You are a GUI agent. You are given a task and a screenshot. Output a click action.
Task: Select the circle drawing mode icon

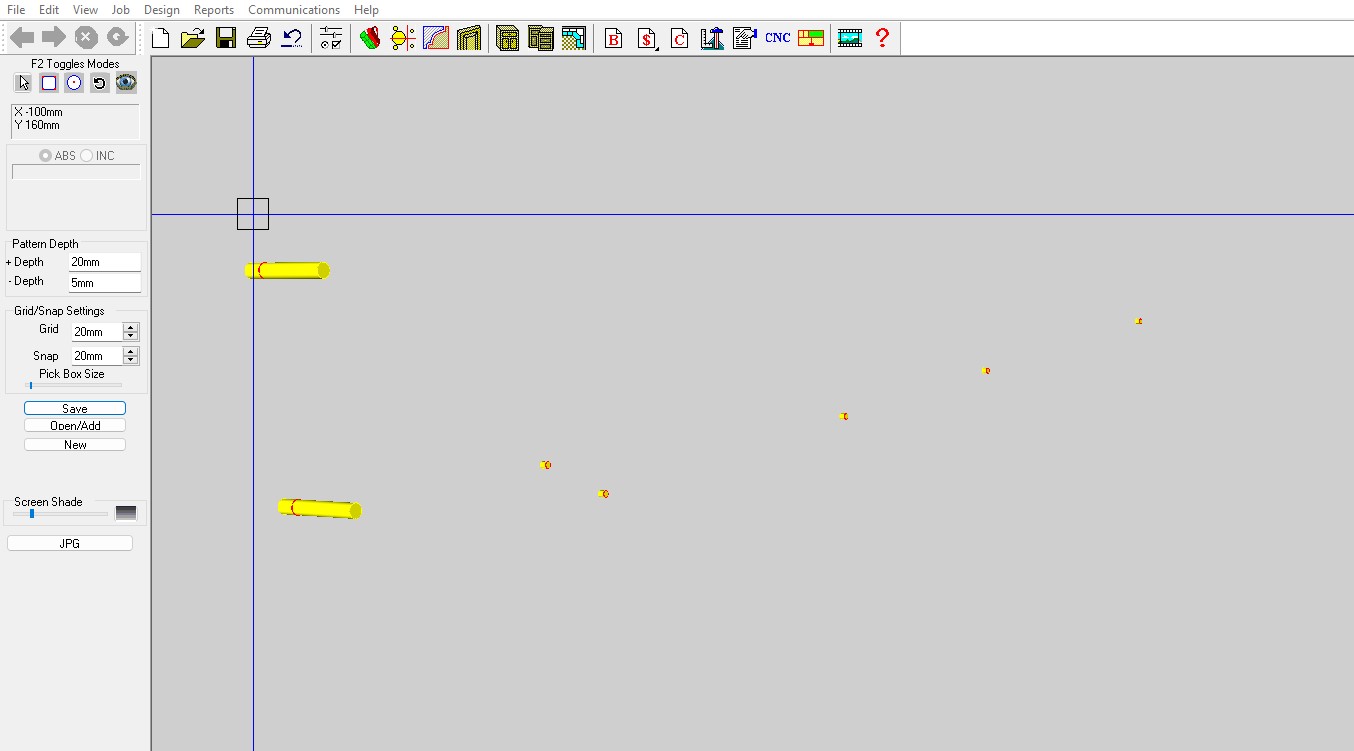[x=74, y=83]
